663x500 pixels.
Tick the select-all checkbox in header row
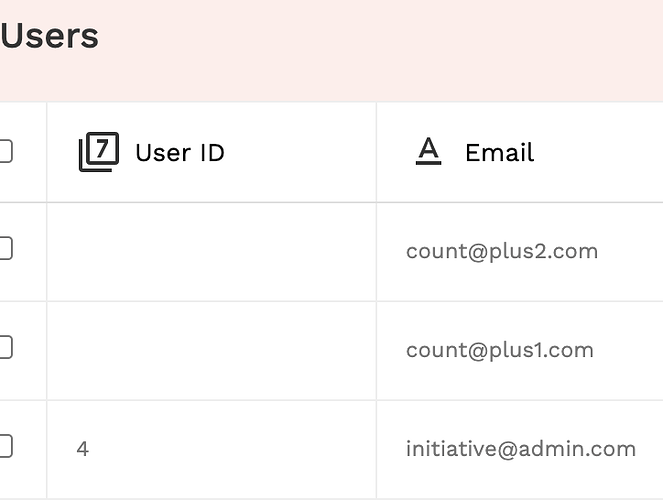click(5, 151)
